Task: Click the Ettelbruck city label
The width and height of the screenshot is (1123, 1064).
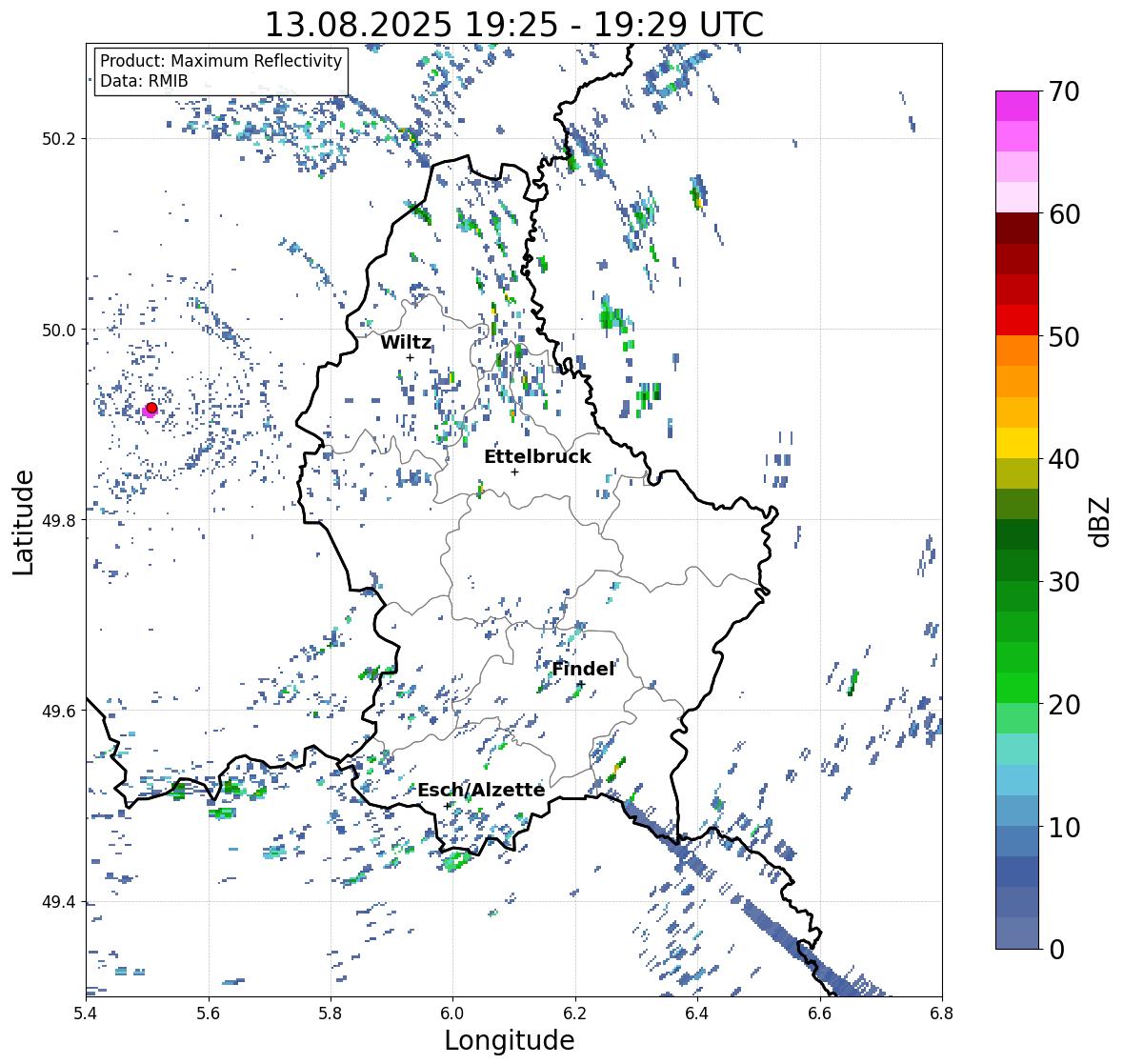Action: [537, 457]
